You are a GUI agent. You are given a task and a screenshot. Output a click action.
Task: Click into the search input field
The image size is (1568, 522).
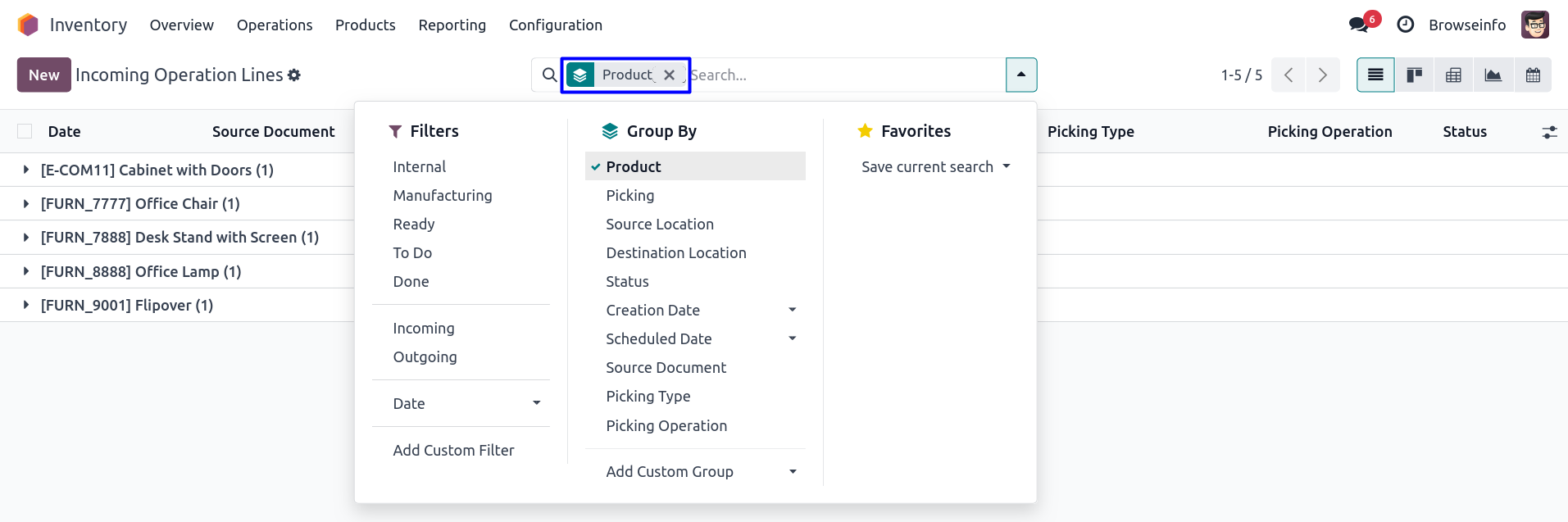844,75
